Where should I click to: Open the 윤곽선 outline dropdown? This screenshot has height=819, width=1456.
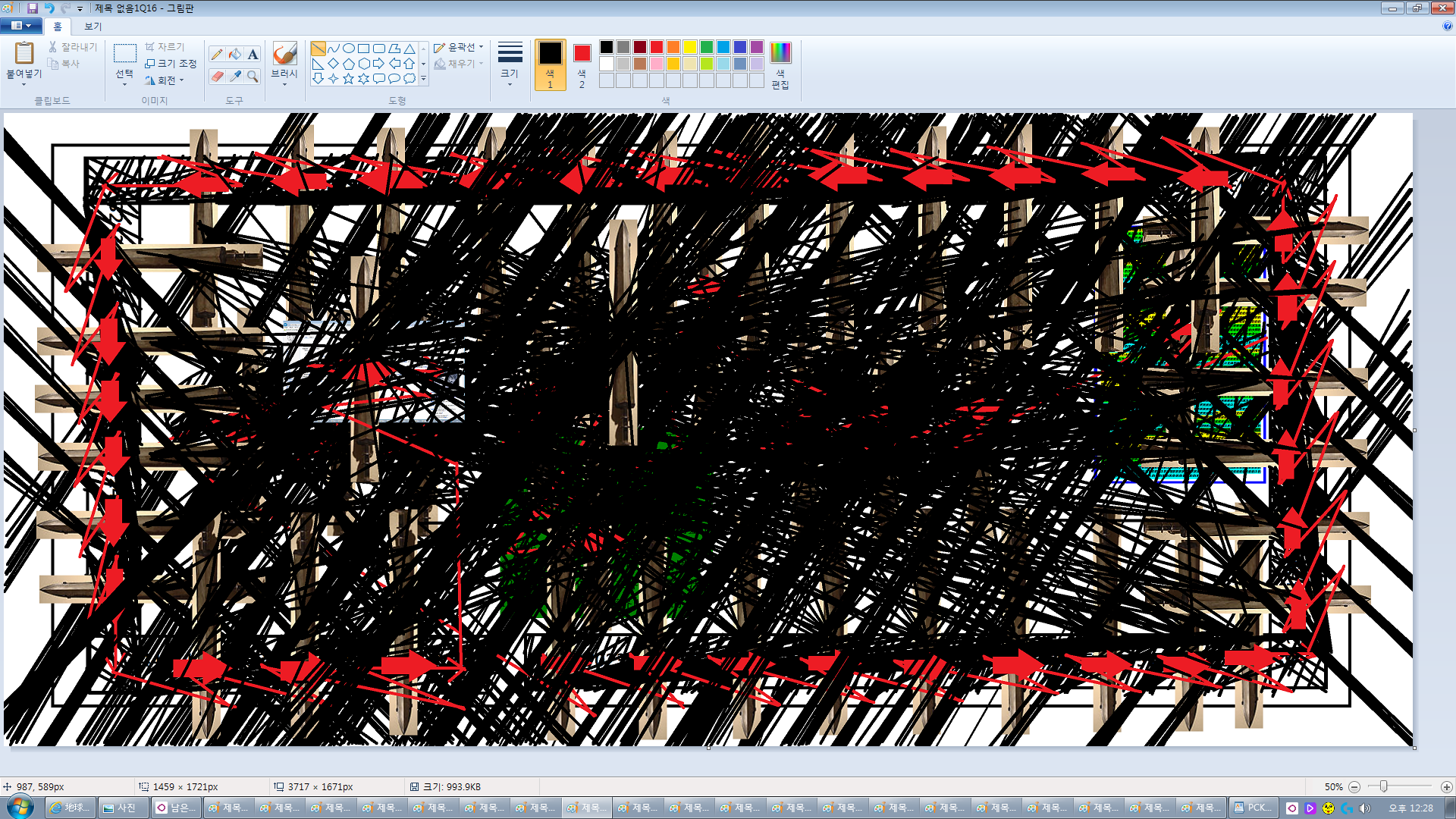(x=458, y=47)
